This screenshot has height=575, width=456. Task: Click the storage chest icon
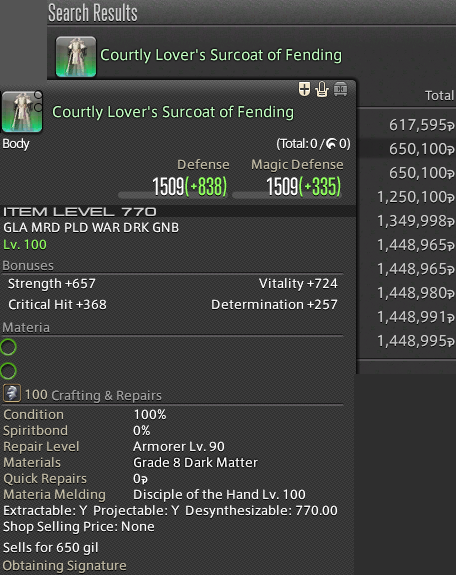(x=340, y=89)
